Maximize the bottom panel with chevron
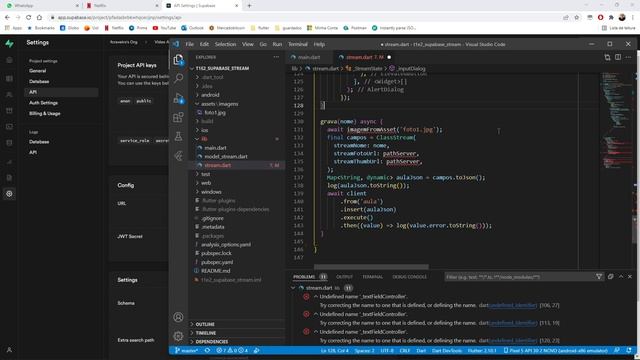Viewport: 640px width, 360px height. [x=621, y=277]
